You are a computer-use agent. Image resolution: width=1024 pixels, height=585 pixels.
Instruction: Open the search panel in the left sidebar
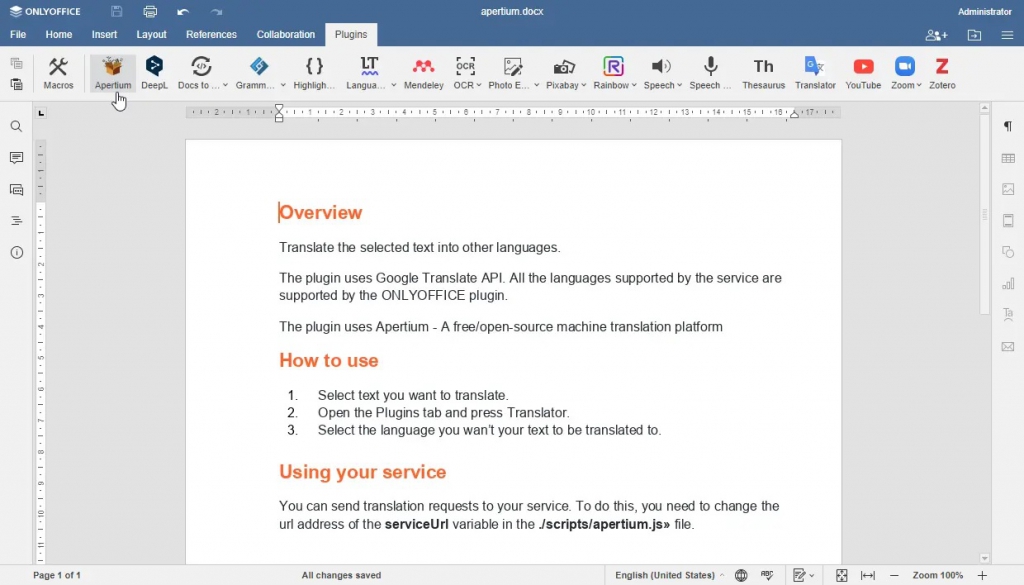[17, 127]
